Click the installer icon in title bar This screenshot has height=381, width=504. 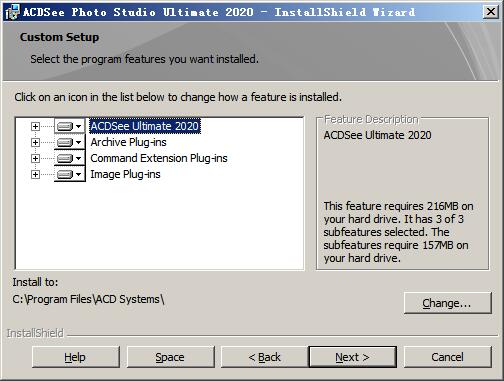12,12
